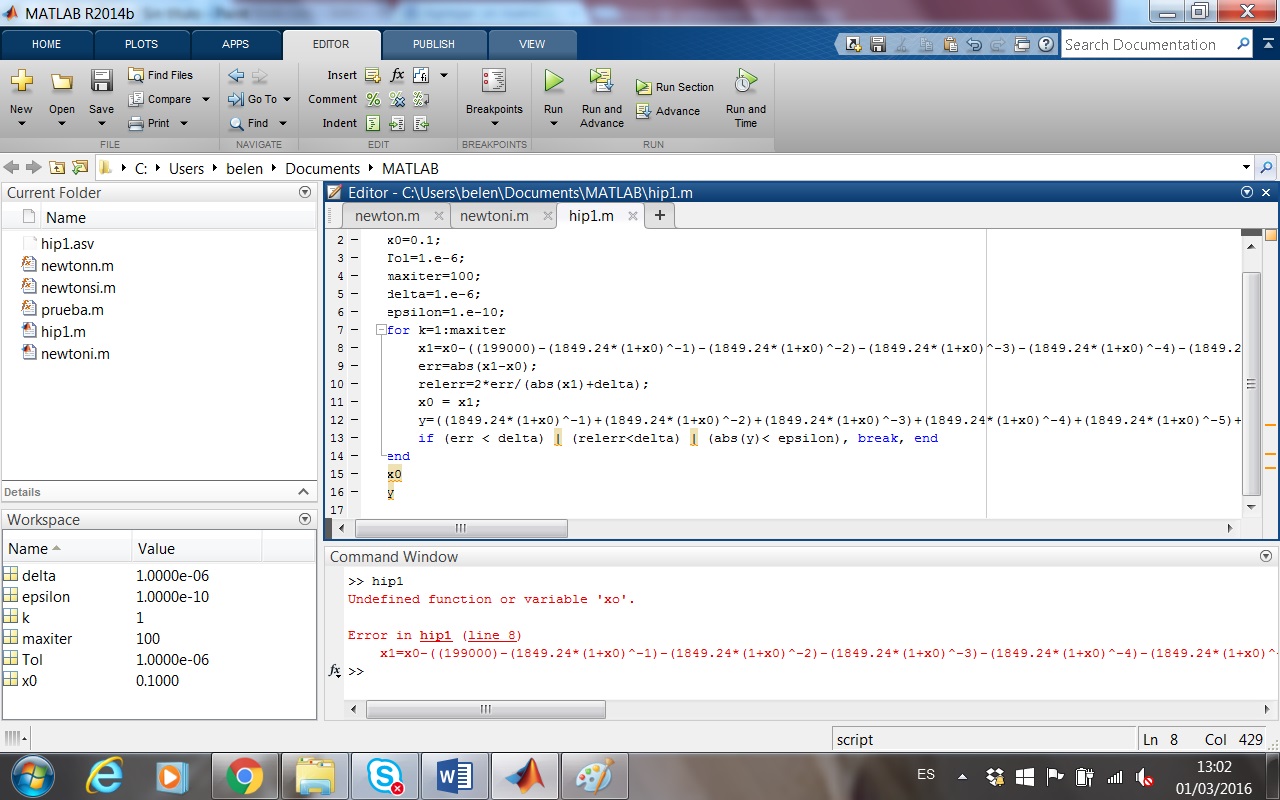Open the Breakpoints dropdown arrow

coord(494,124)
